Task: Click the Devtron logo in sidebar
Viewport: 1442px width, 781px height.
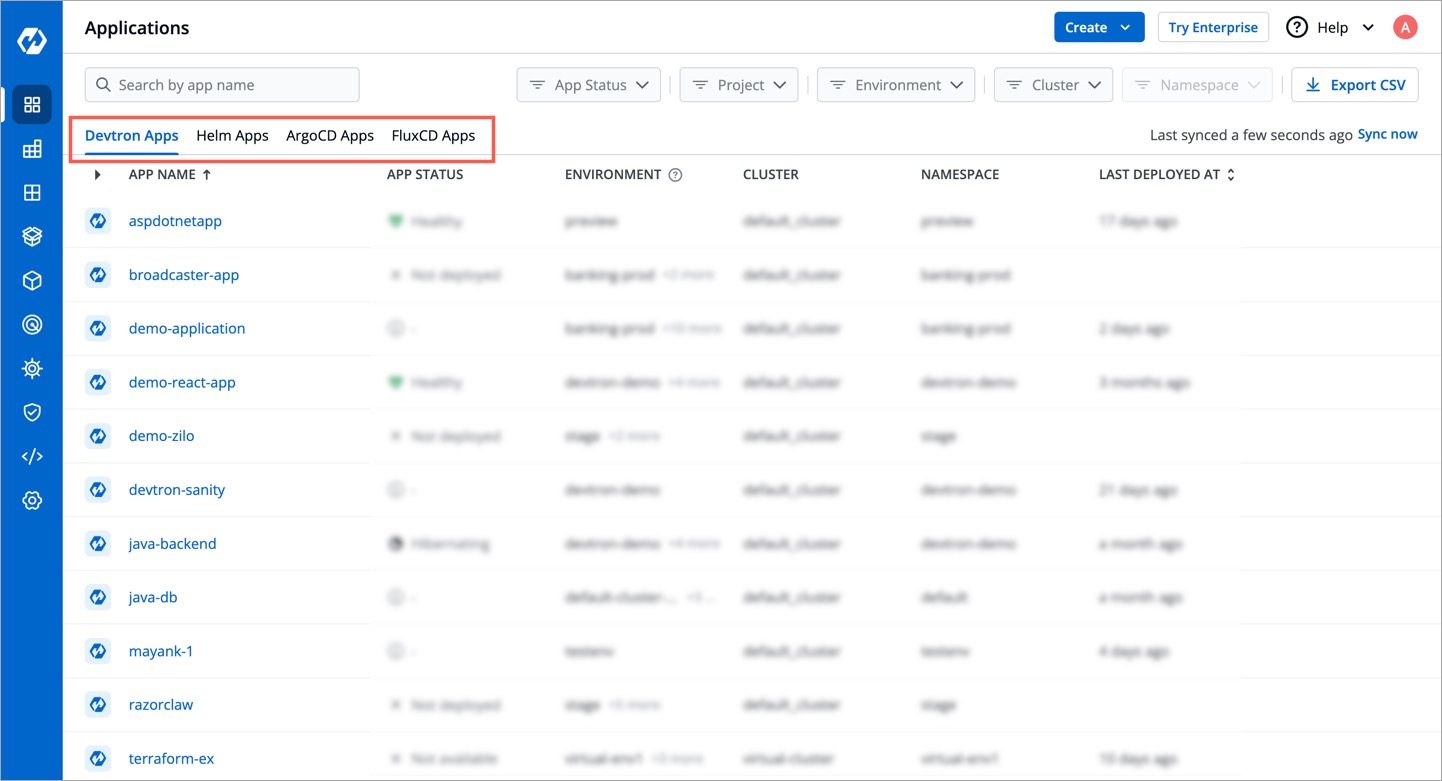Action: point(32,41)
